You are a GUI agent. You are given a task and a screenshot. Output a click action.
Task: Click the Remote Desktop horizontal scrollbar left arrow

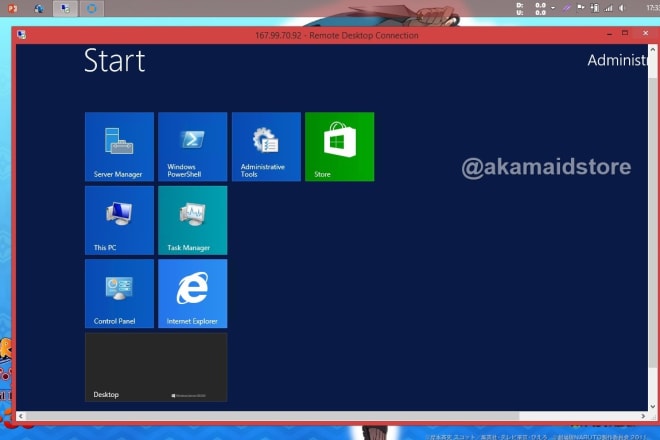[x=21, y=416]
